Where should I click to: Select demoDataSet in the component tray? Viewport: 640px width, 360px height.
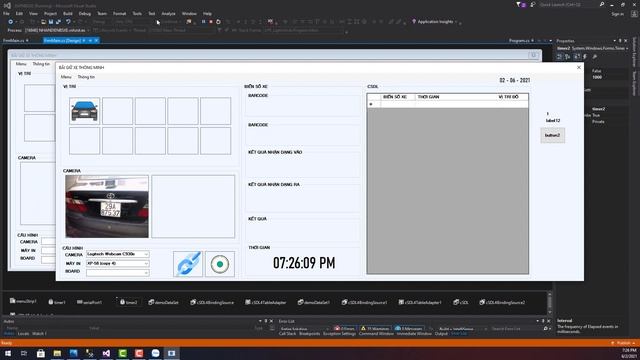163,302
